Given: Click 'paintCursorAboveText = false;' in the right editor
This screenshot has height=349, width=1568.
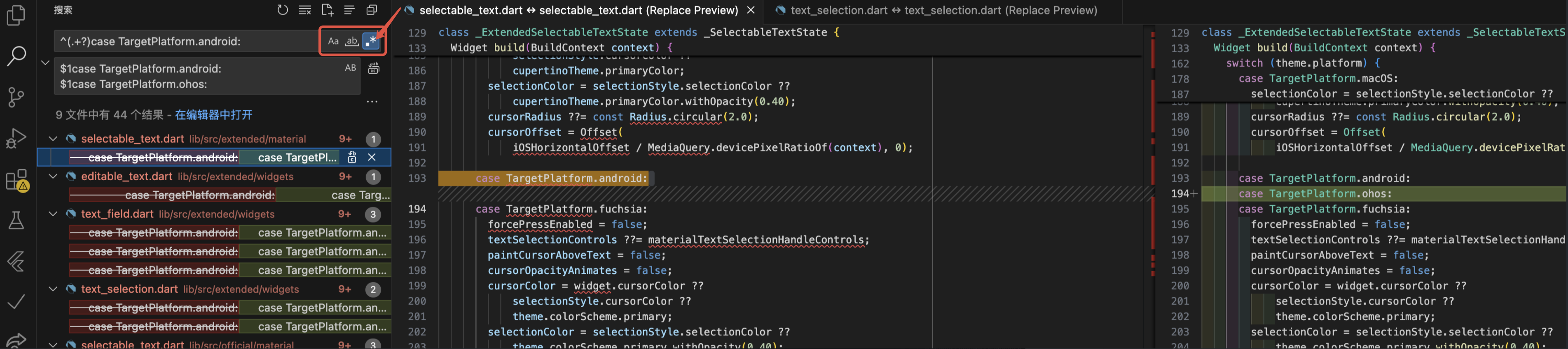Looking at the screenshot, I should coord(1340,255).
